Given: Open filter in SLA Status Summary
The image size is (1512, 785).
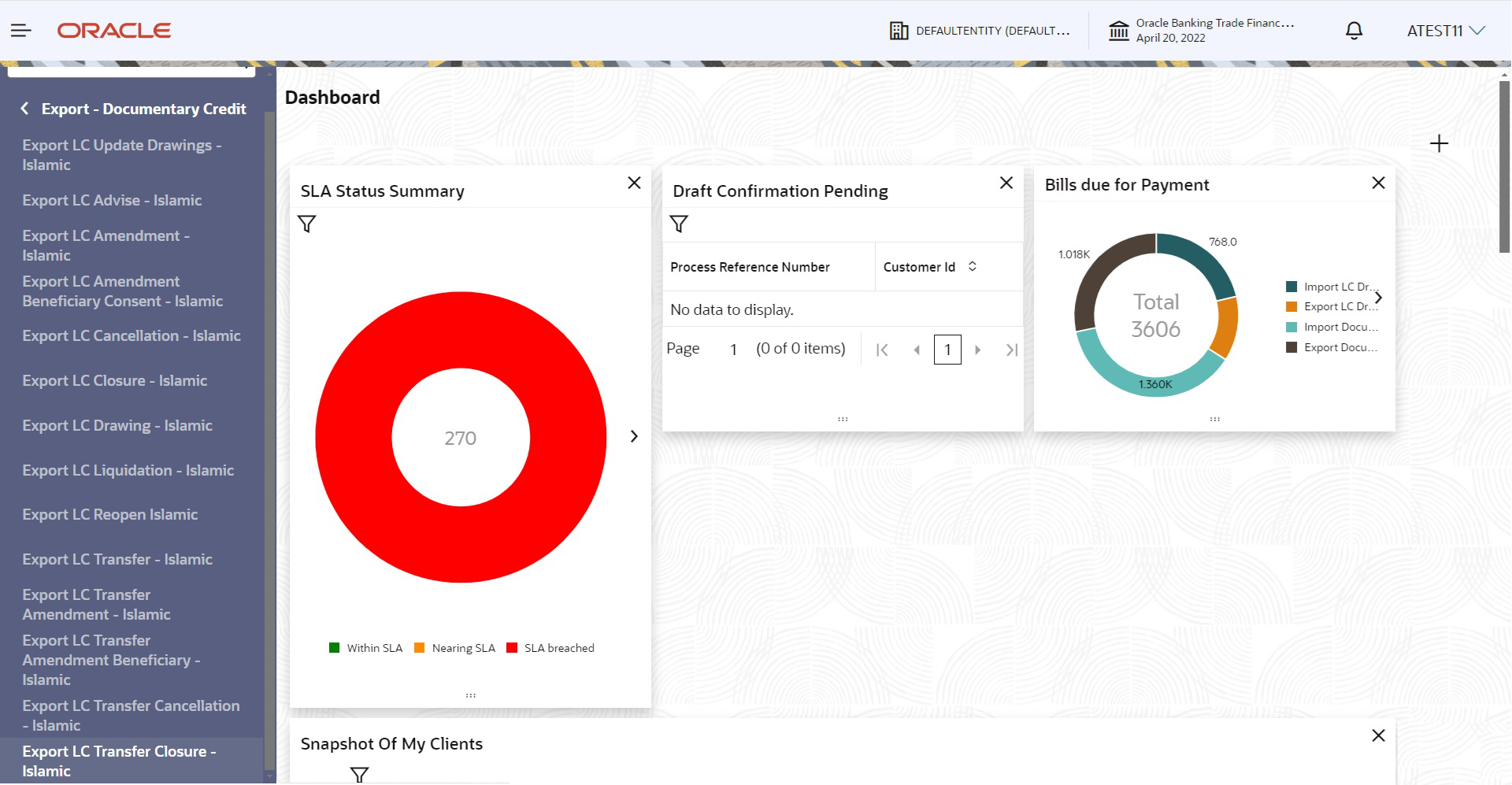Looking at the screenshot, I should (307, 224).
